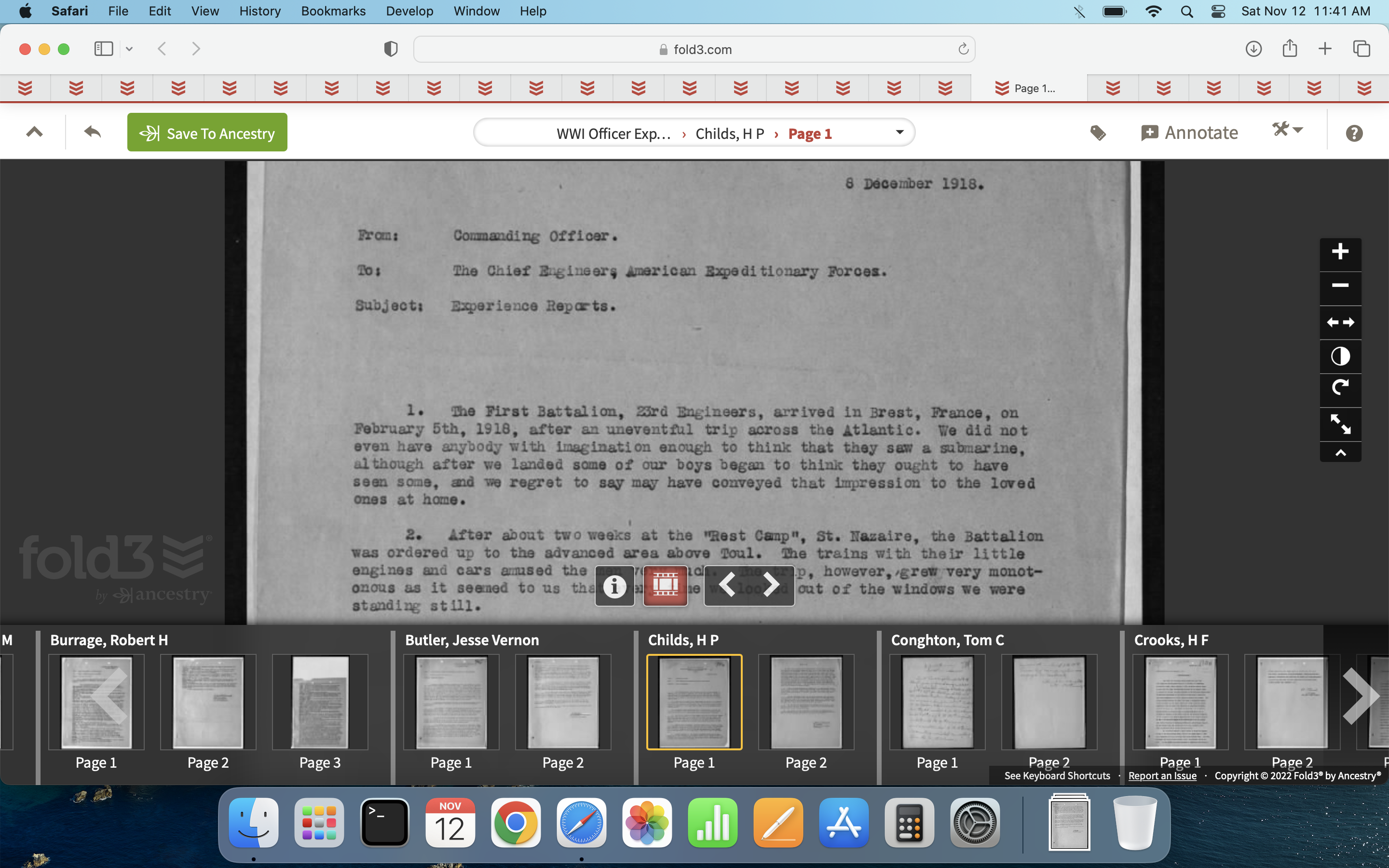Viewport: 1389px width, 868px height.
Task: Toggle the image contrast adjustment icon
Action: click(1340, 356)
